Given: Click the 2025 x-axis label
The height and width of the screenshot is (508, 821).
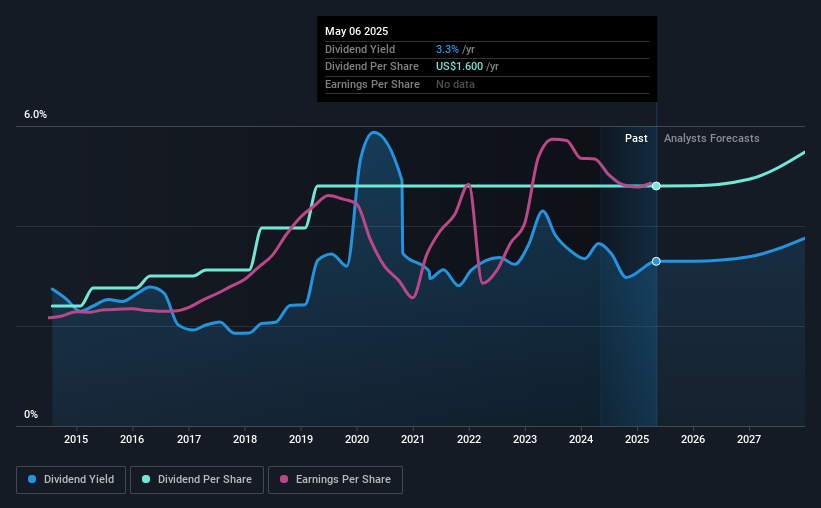Looking at the screenshot, I should (x=637, y=439).
